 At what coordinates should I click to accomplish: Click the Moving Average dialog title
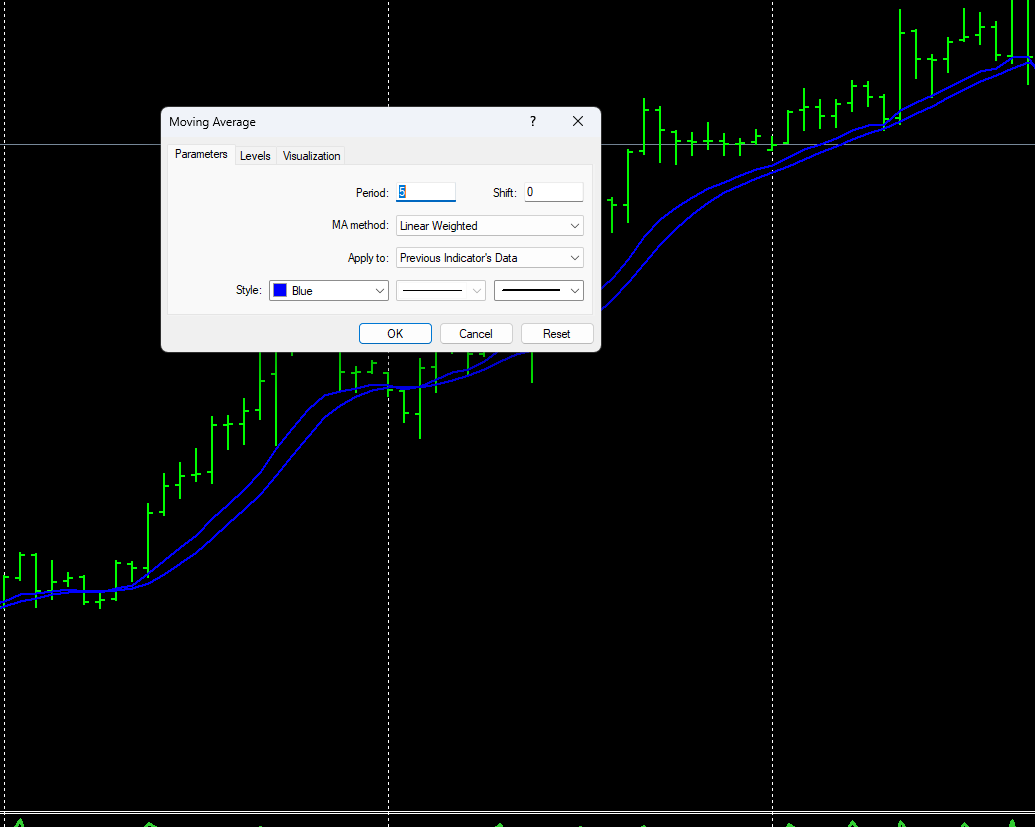(212, 122)
